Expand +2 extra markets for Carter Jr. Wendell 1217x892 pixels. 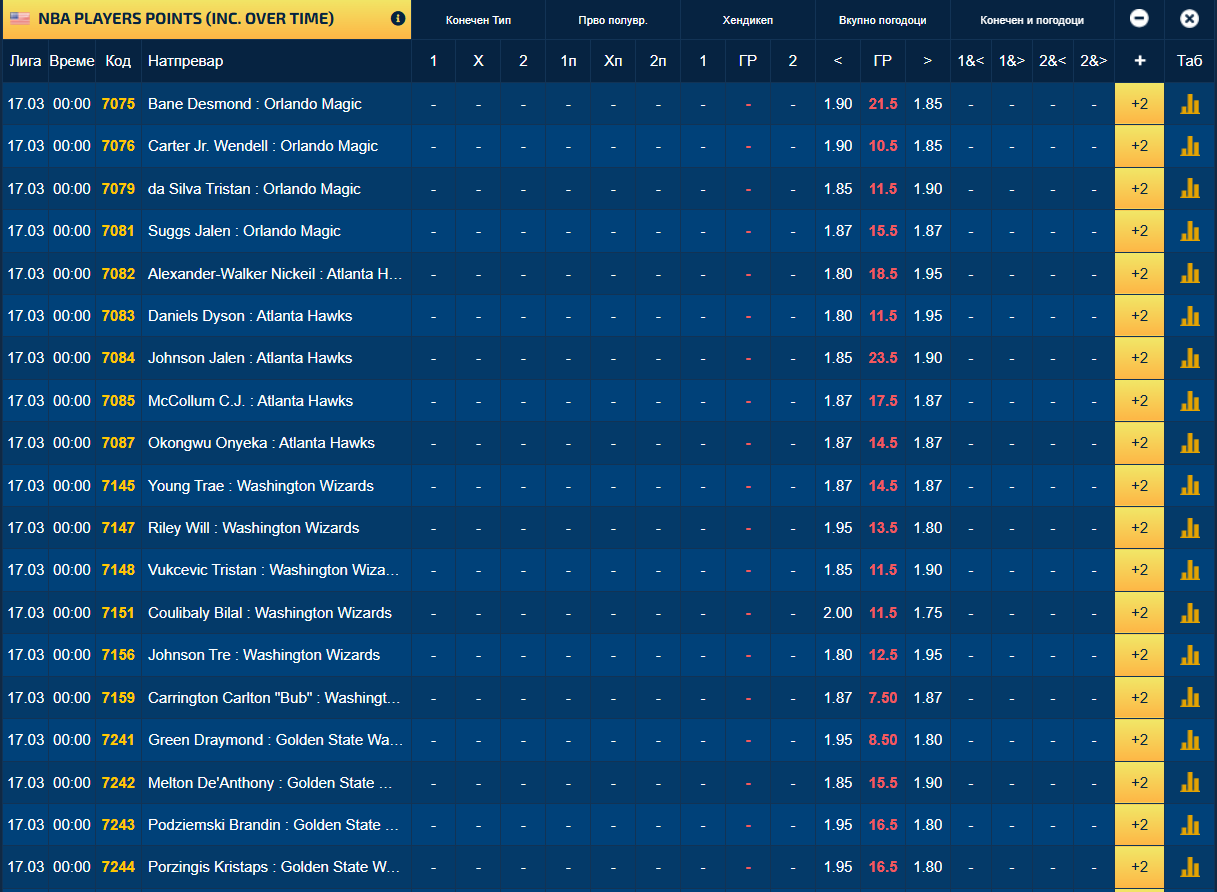pos(1139,146)
